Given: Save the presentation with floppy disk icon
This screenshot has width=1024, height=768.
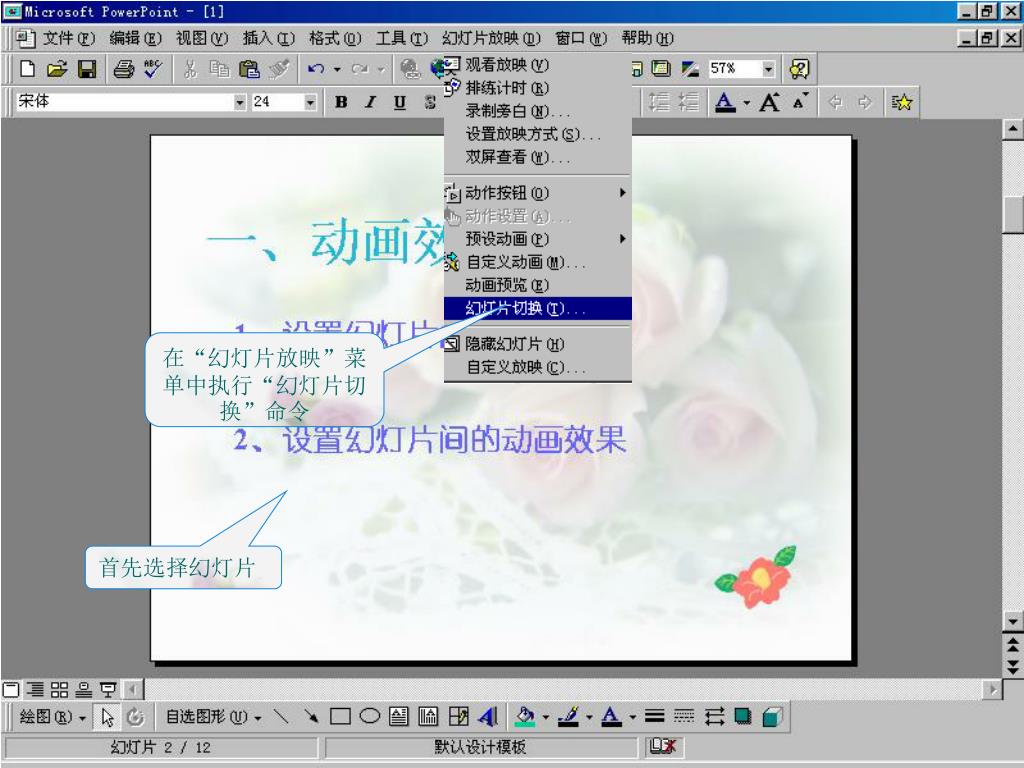Looking at the screenshot, I should [87, 69].
